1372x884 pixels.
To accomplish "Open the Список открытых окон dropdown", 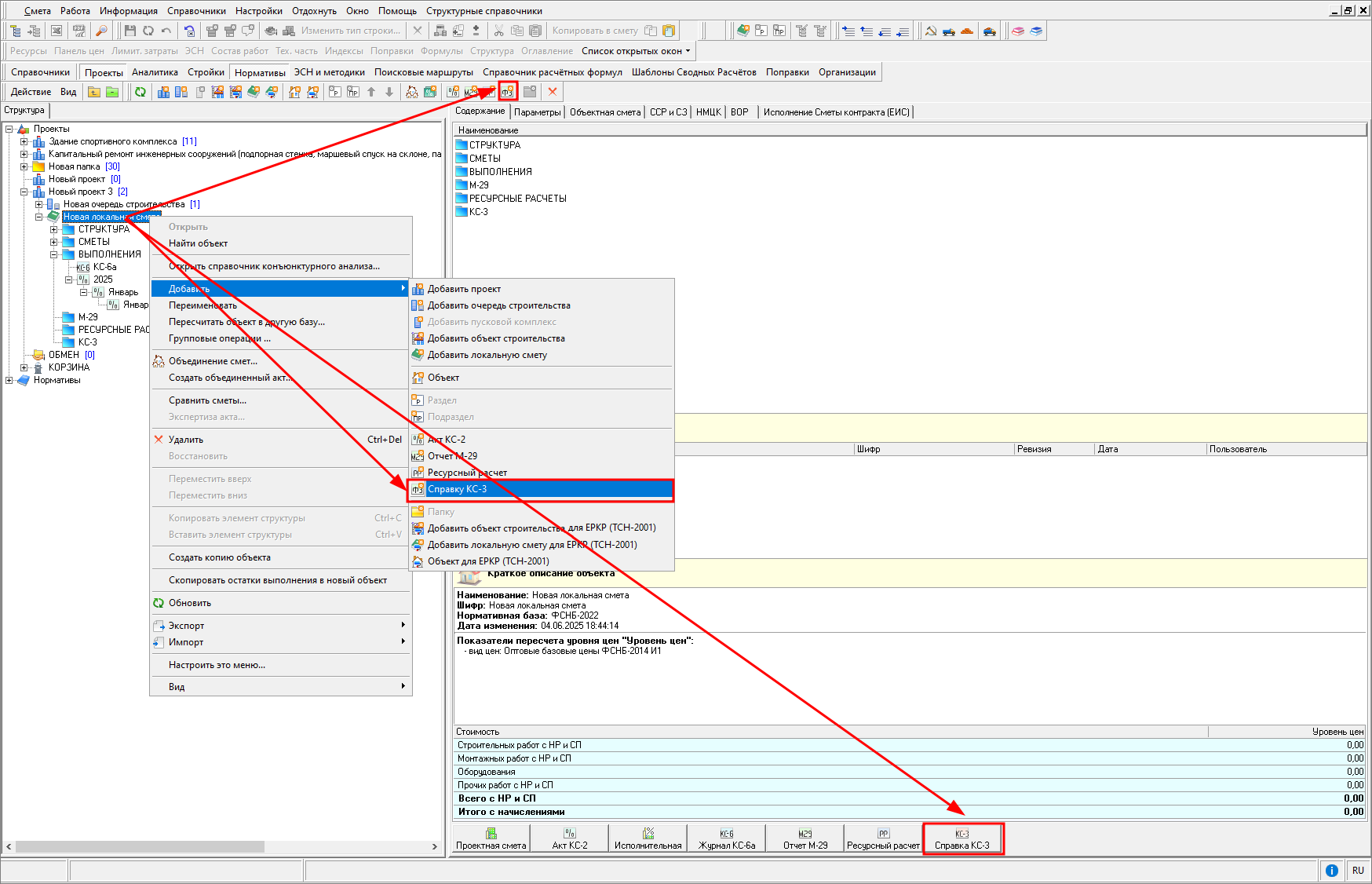I will (x=636, y=51).
